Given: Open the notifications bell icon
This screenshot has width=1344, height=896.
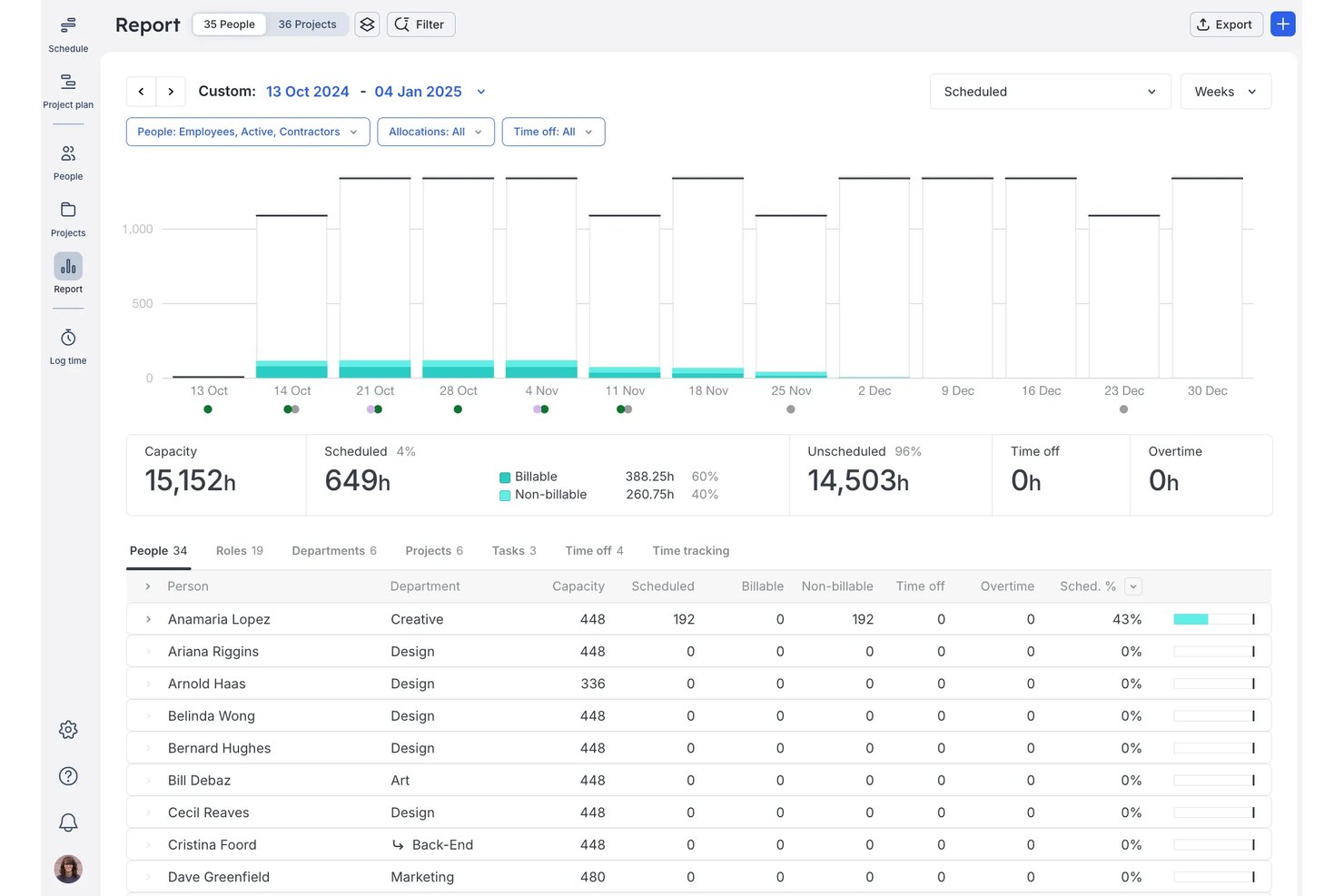Looking at the screenshot, I should point(68,822).
